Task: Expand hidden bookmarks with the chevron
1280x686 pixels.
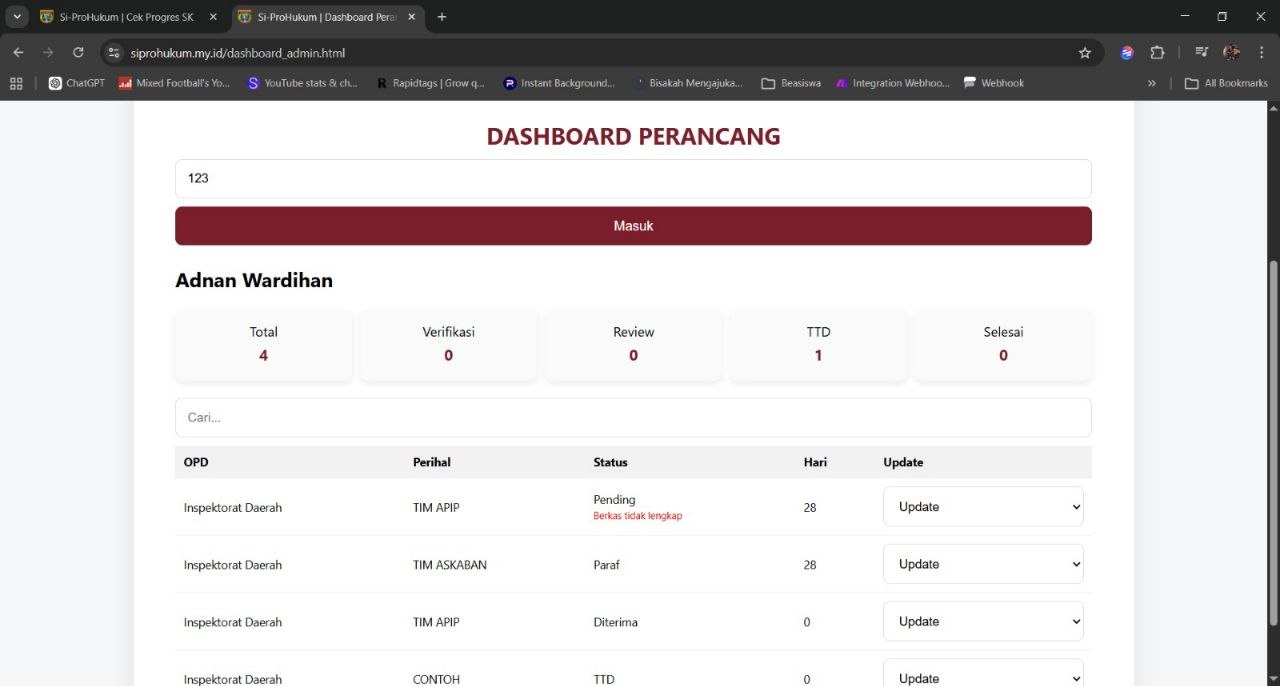Action: click(1151, 83)
